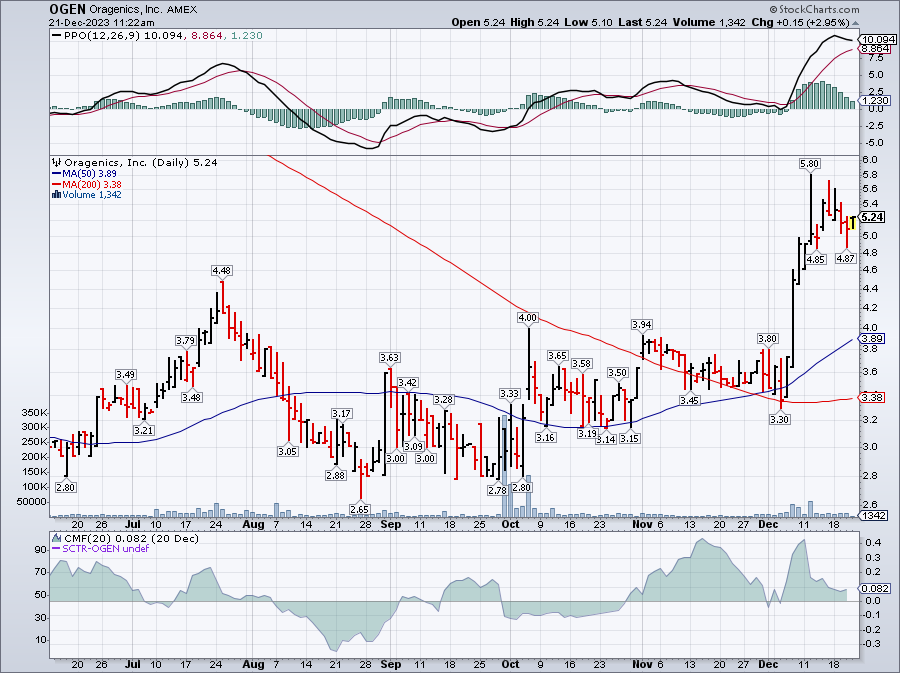Click the 1.230 tag on PPO right axis
Screen dimensions: 900x673
pyautogui.click(x=876, y=100)
